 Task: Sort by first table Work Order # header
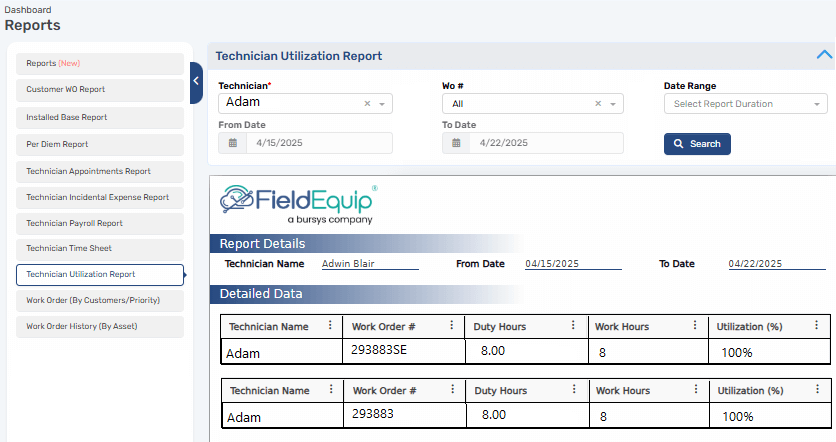[383, 327]
